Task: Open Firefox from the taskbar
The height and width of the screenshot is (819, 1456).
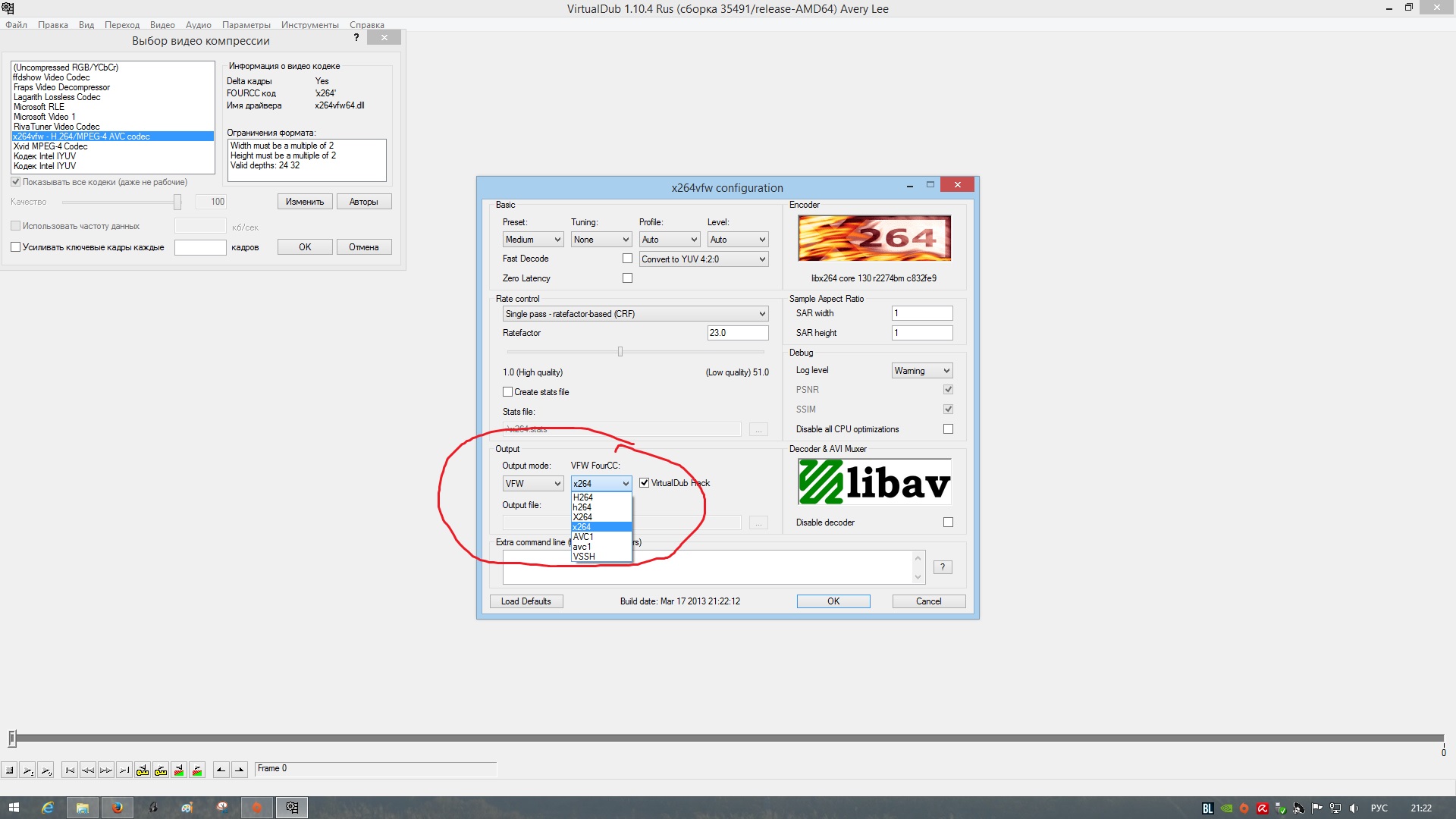Action: (117, 808)
